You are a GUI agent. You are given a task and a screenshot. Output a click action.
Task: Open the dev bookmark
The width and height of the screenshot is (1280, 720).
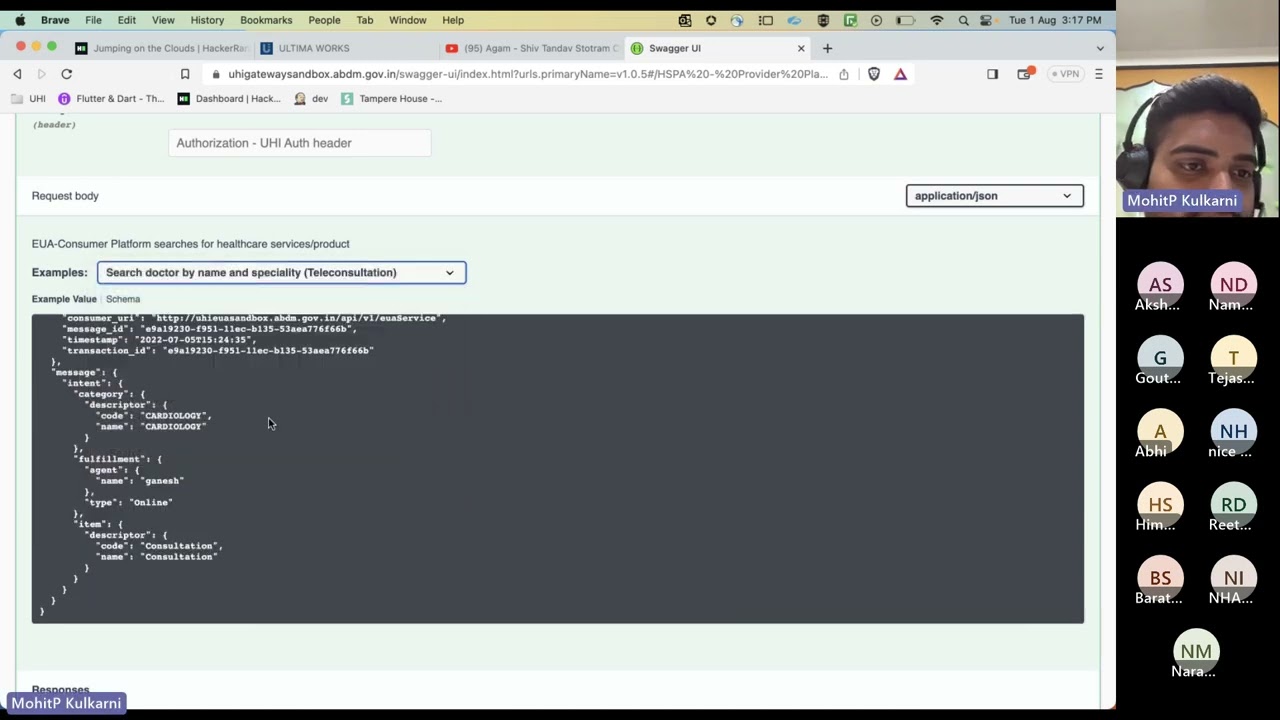pos(310,99)
